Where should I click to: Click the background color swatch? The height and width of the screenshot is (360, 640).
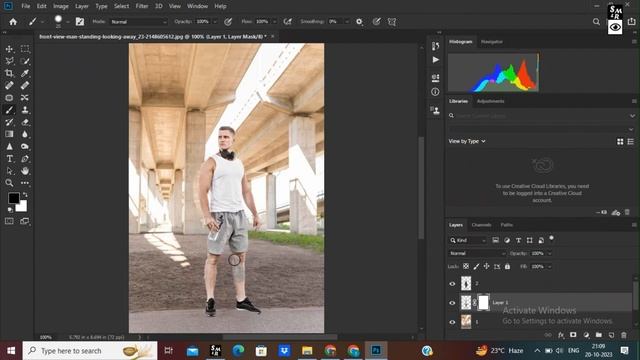pos(22,207)
